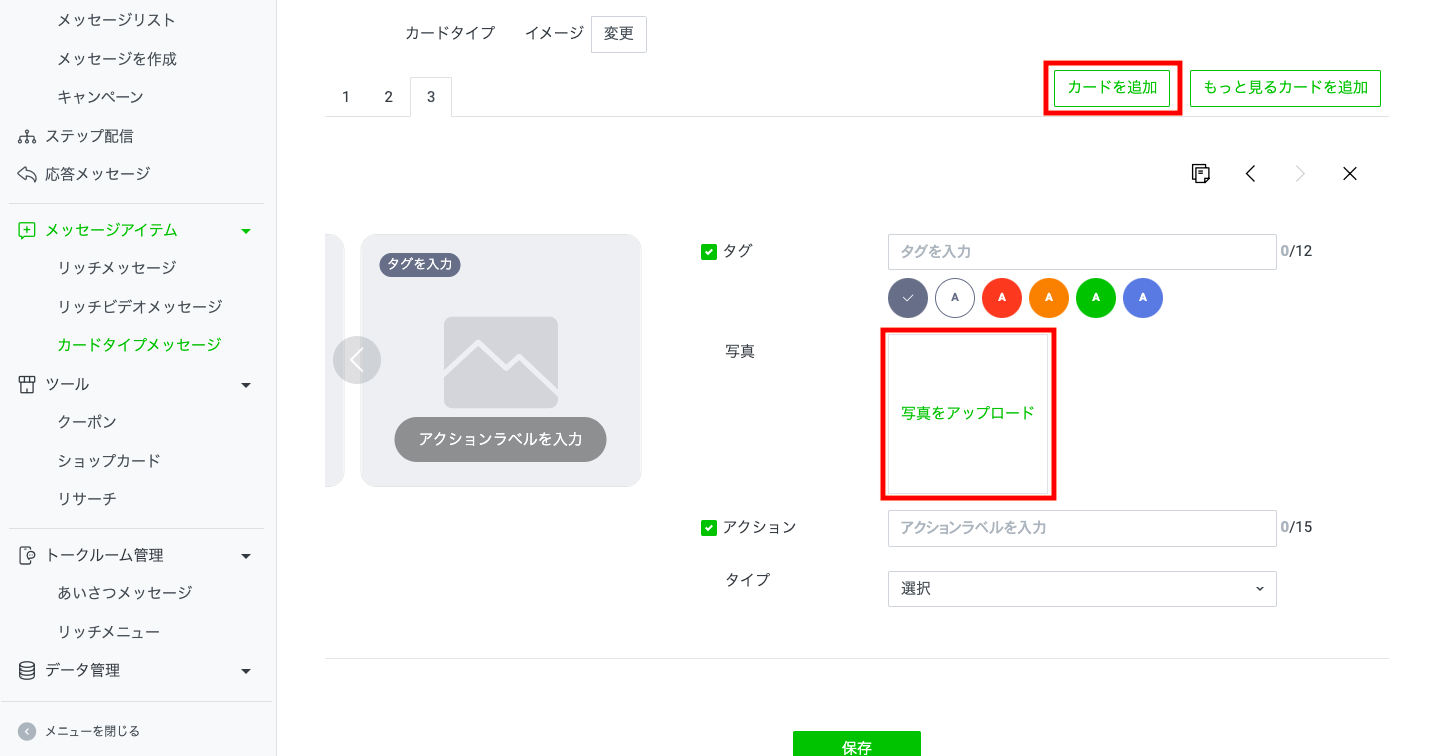Collapse the ツール section arrow

[246, 385]
